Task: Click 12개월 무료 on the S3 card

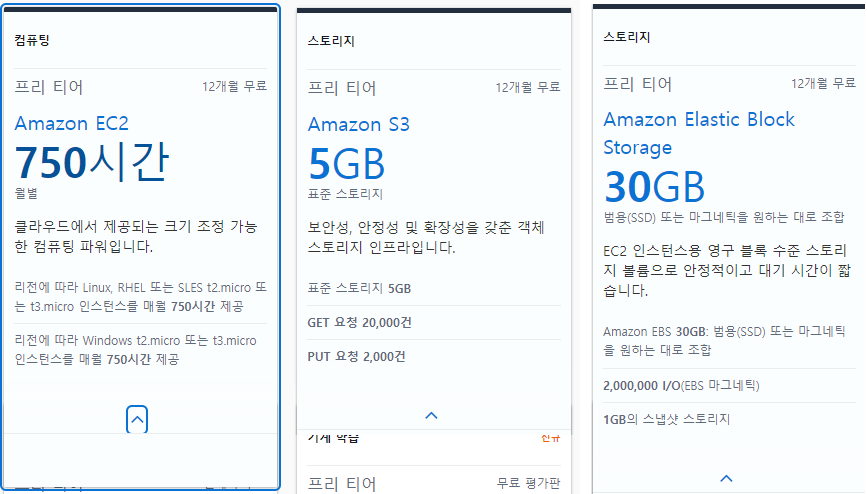Action: (527, 87)
